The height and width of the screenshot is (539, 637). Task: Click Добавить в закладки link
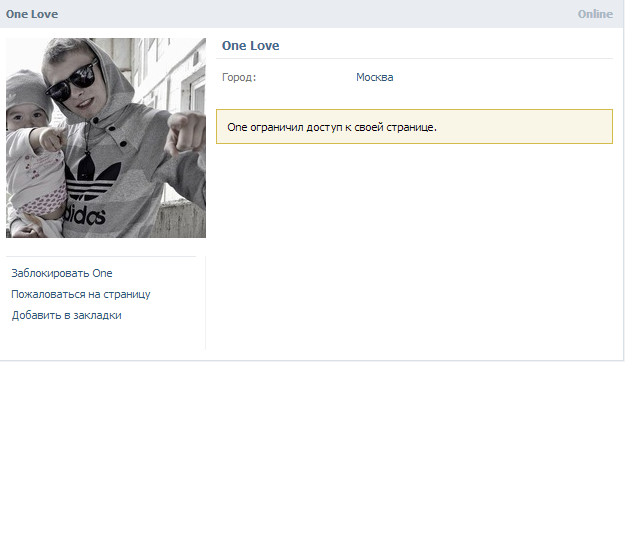click(67, 315)
